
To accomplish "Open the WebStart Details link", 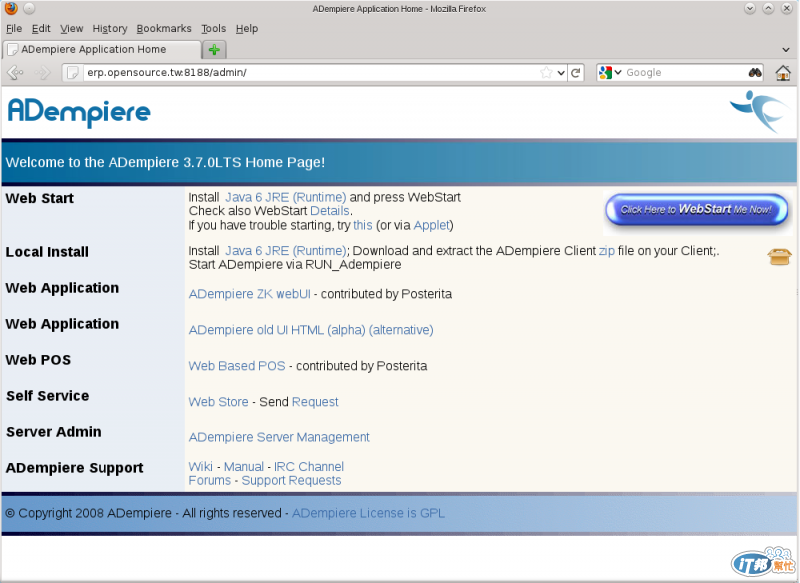I will point(330,211).
